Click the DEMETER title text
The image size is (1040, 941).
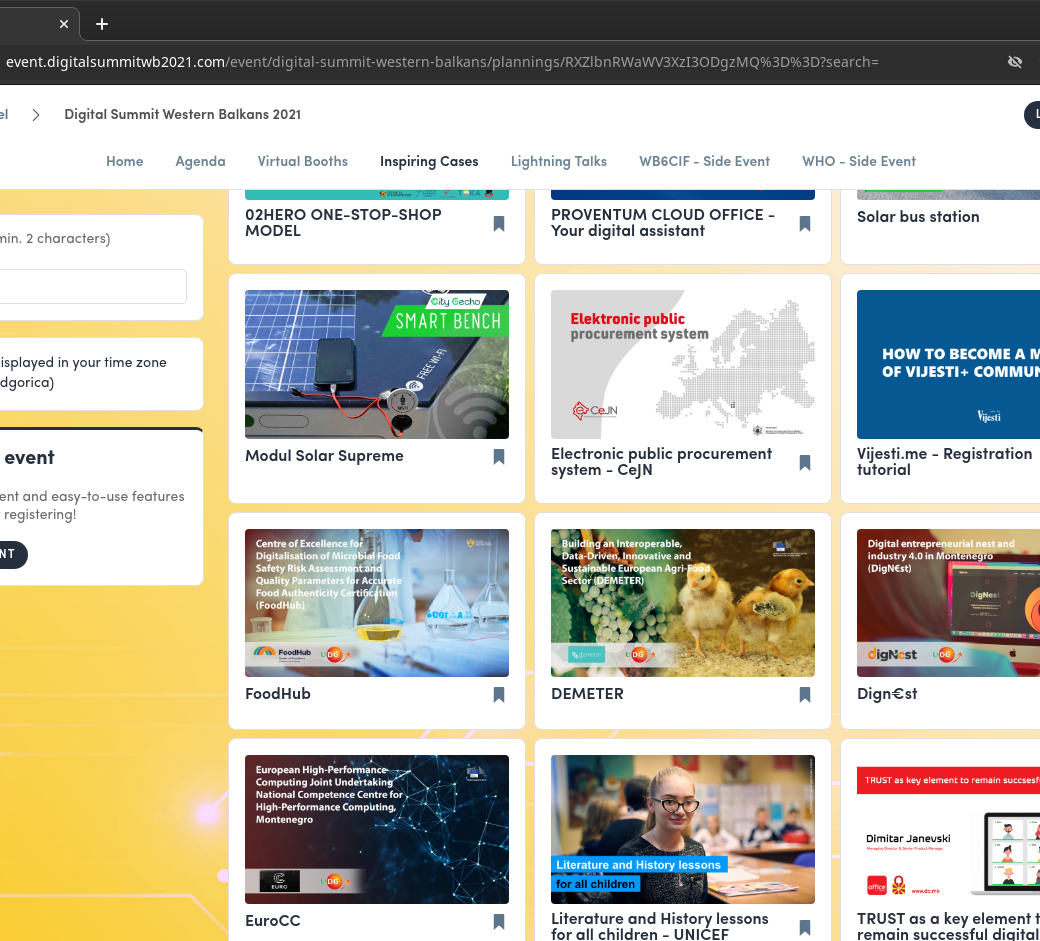pyautogui.click(x=587, y=694)
